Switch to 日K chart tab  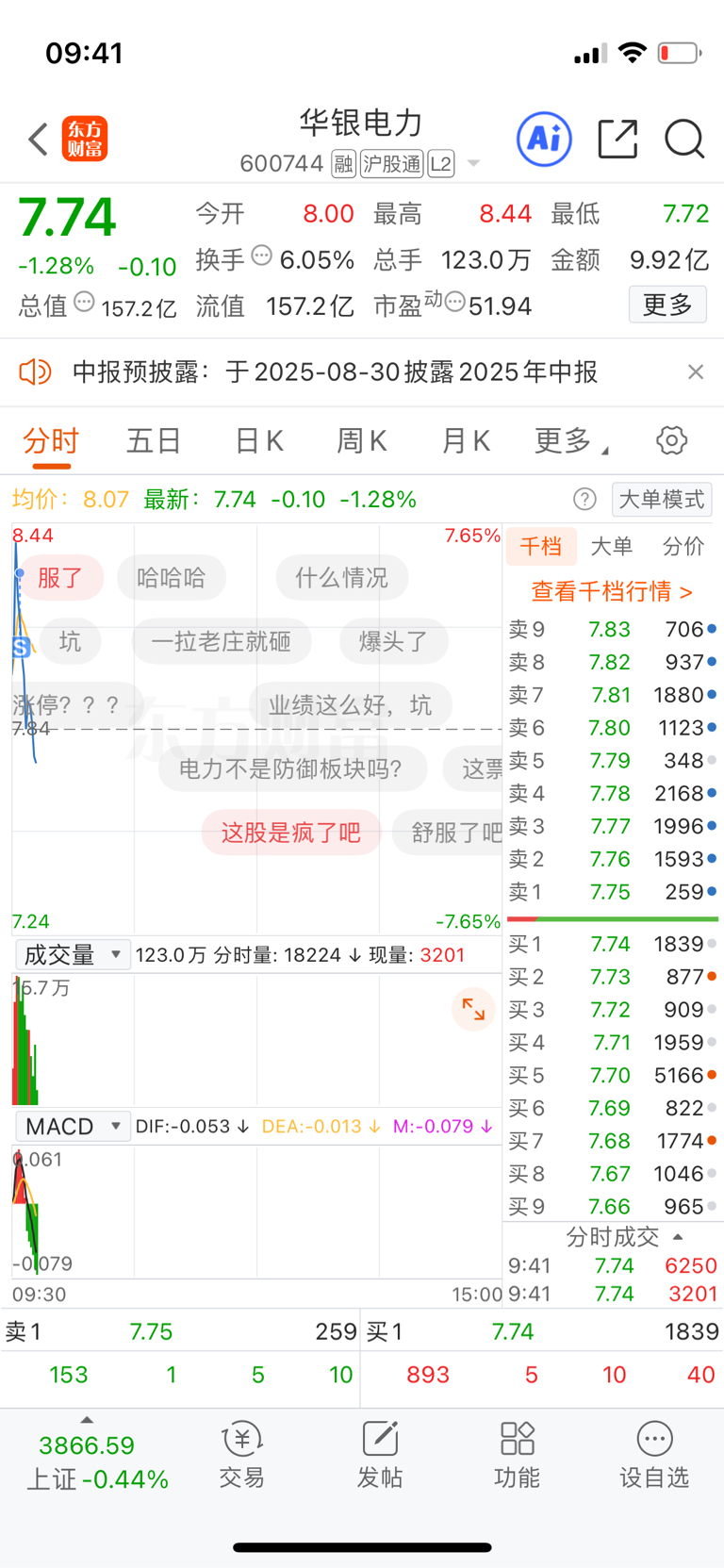(258, 441)
